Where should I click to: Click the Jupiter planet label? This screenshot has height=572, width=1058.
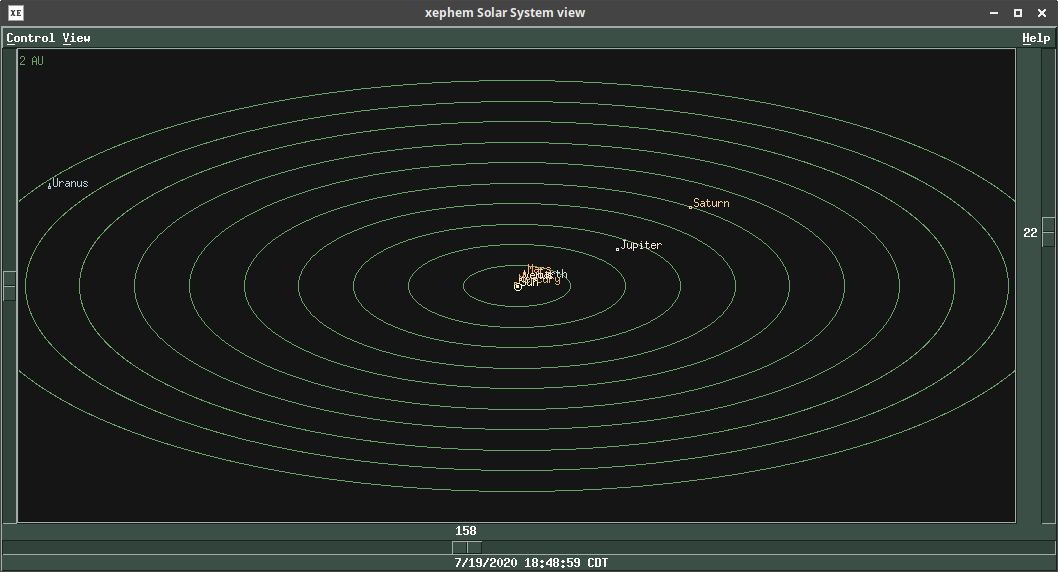point(641,245)
